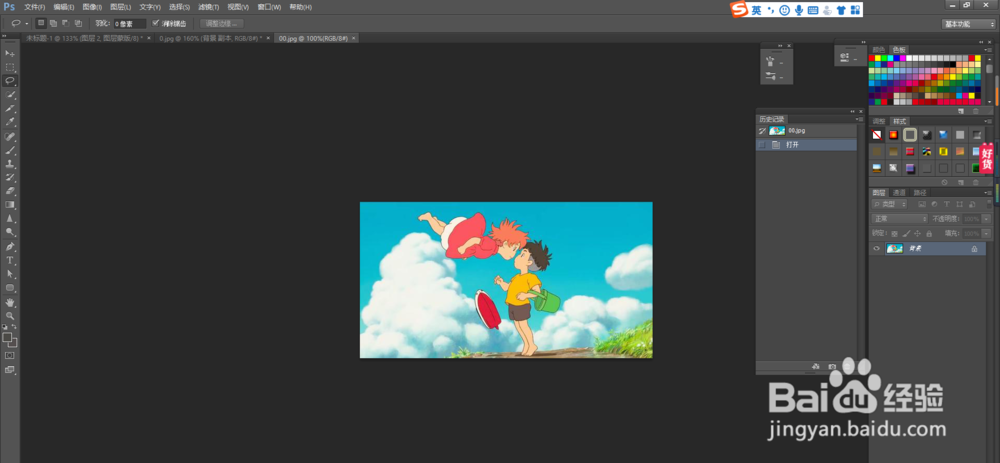Image resolution: width=1000 pixels, height=463 pixels.
Task: Pick the pure red swatch in Swatches
Action: pos(872,58)
